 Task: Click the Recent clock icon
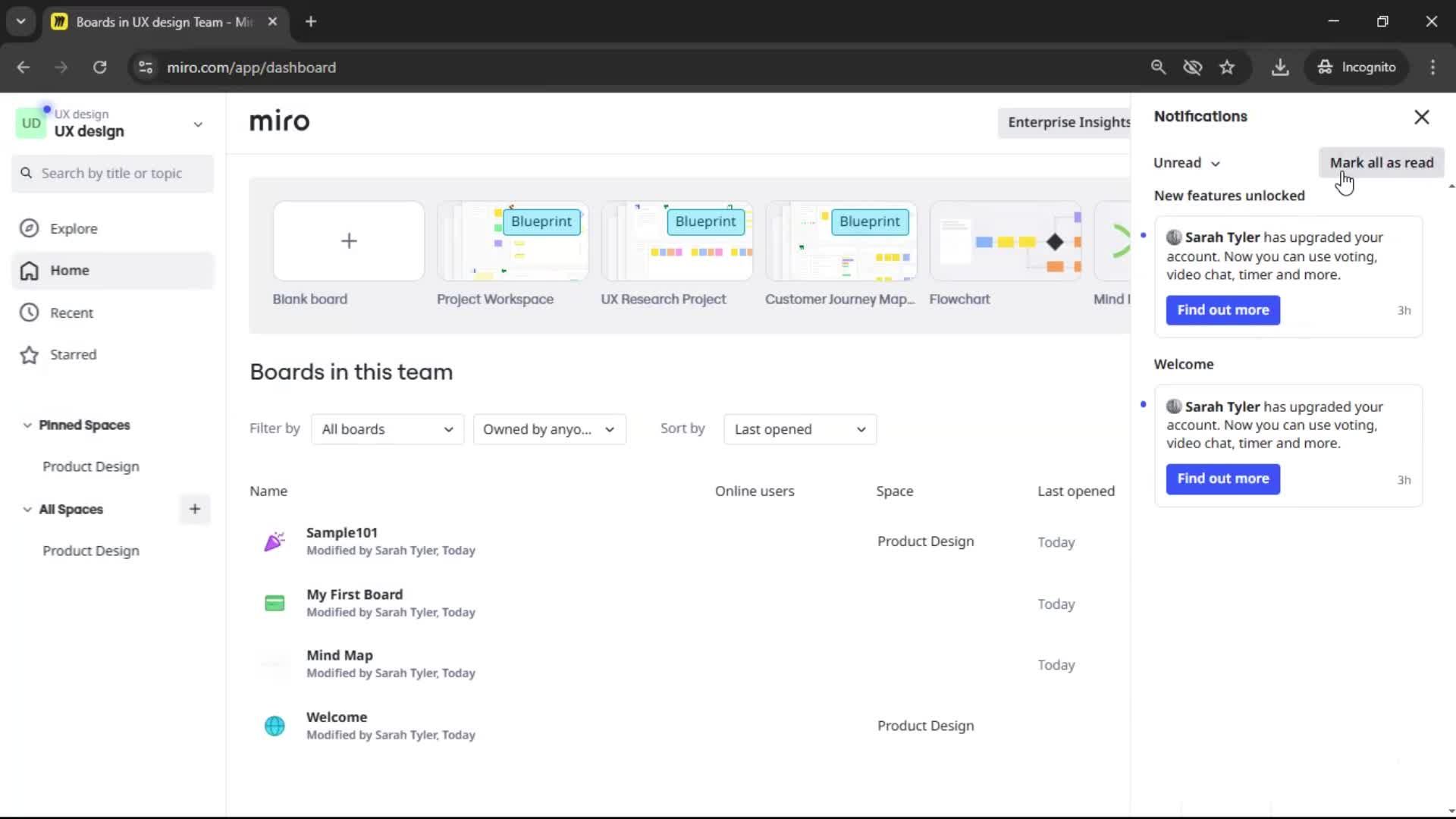click(x=29, y=312)
